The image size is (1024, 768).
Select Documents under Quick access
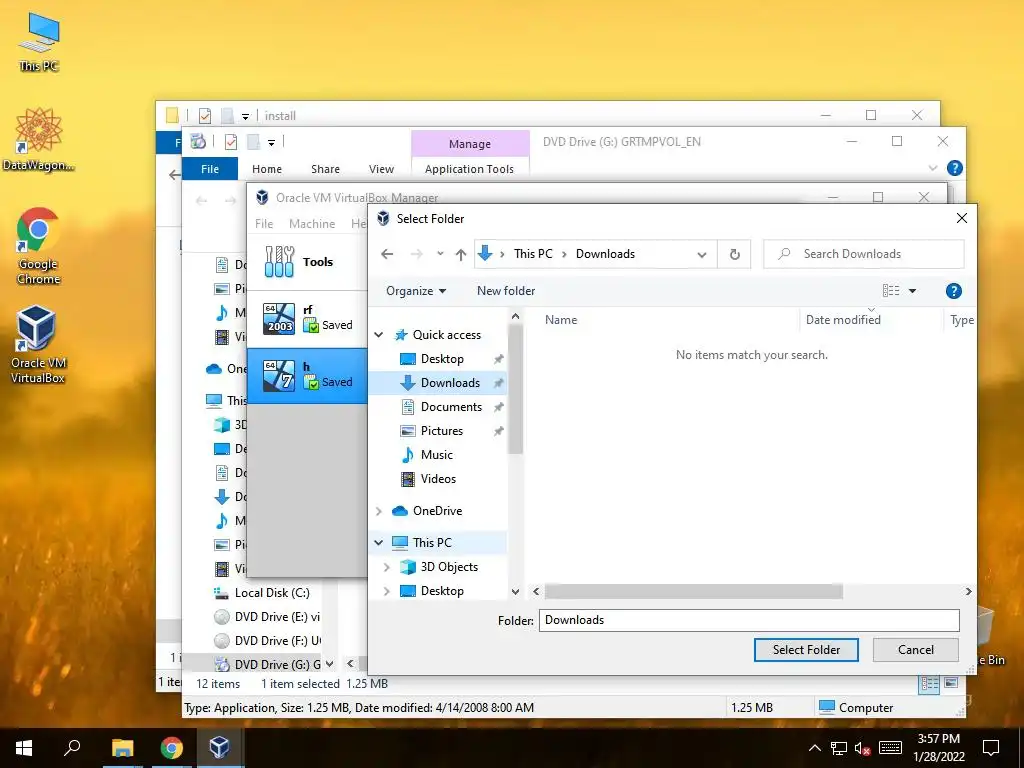pos(451,408)
